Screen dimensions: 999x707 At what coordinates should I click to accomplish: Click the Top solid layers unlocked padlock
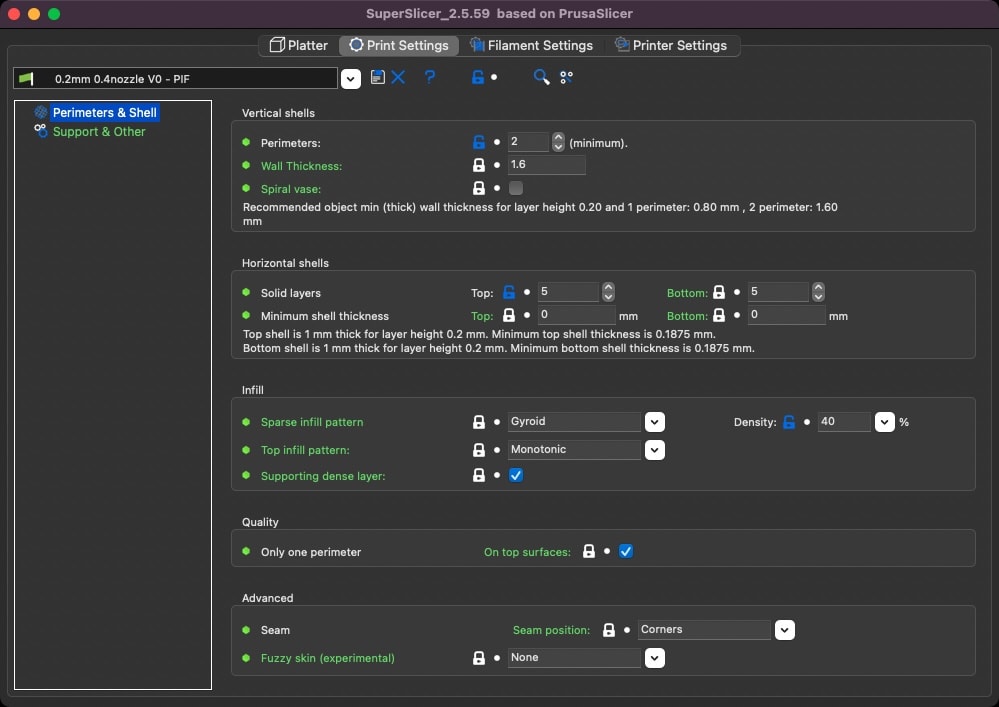pyautogui.click(x=508, y=292)
